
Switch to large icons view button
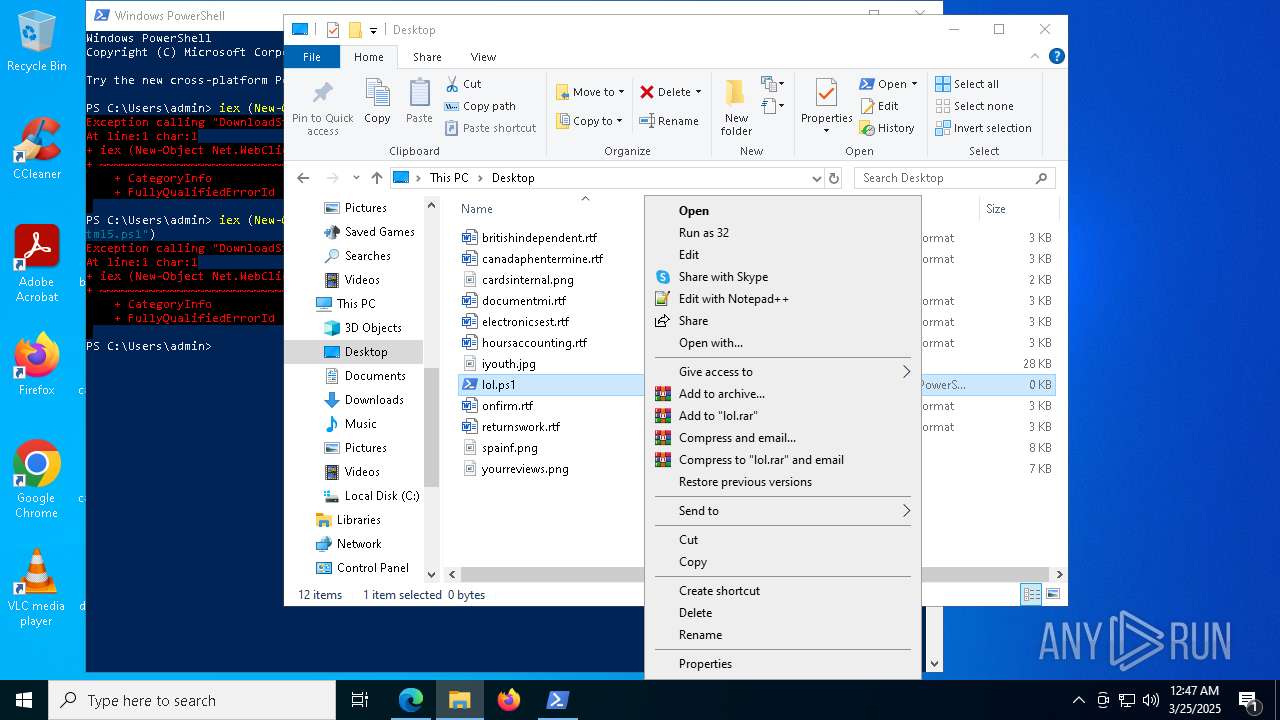coord(1052,594)
